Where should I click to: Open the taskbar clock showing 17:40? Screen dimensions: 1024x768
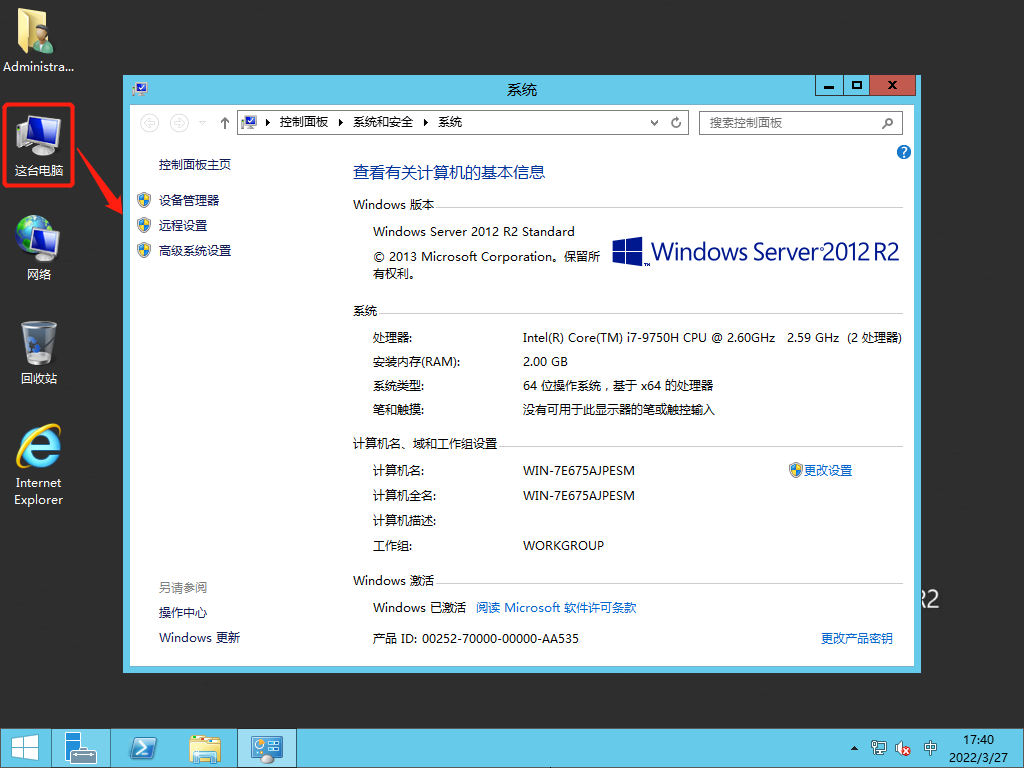978,748
